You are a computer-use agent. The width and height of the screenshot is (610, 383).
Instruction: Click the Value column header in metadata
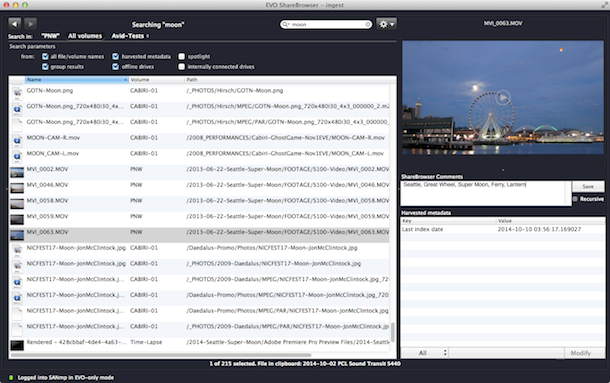(x=550, y=221)
